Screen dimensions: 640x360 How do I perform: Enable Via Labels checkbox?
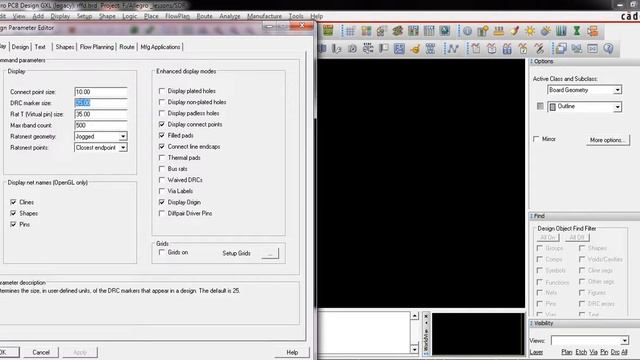coord(162,191)
